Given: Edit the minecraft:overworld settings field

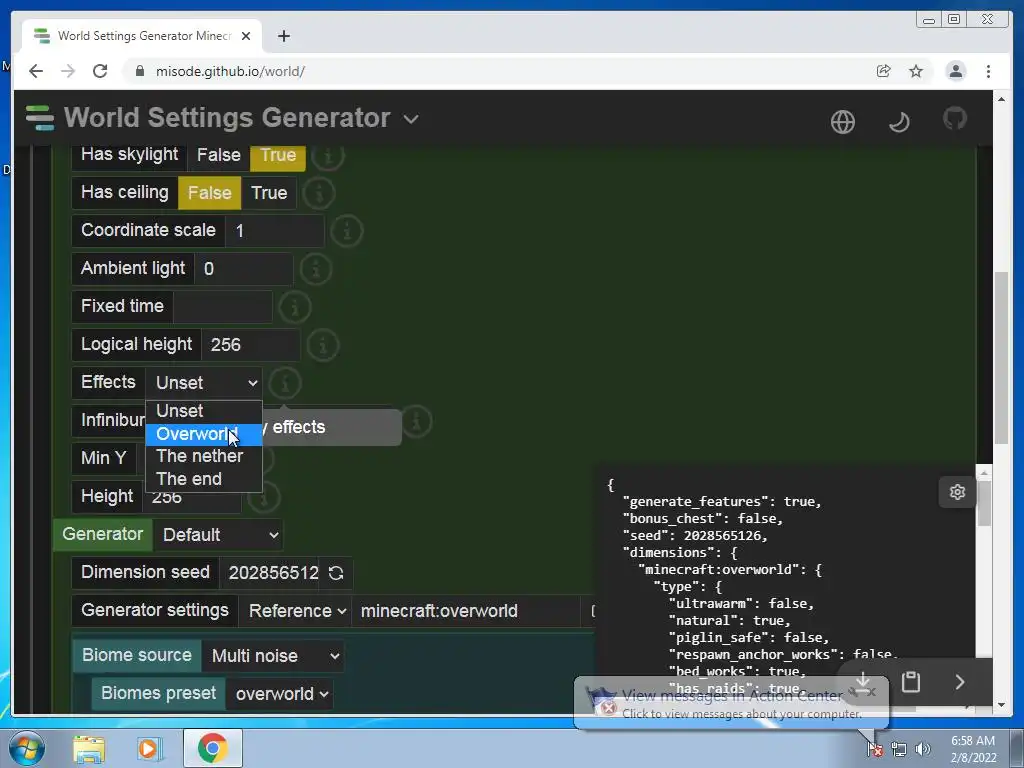Looking at the screenshot, I should point(465,611).
